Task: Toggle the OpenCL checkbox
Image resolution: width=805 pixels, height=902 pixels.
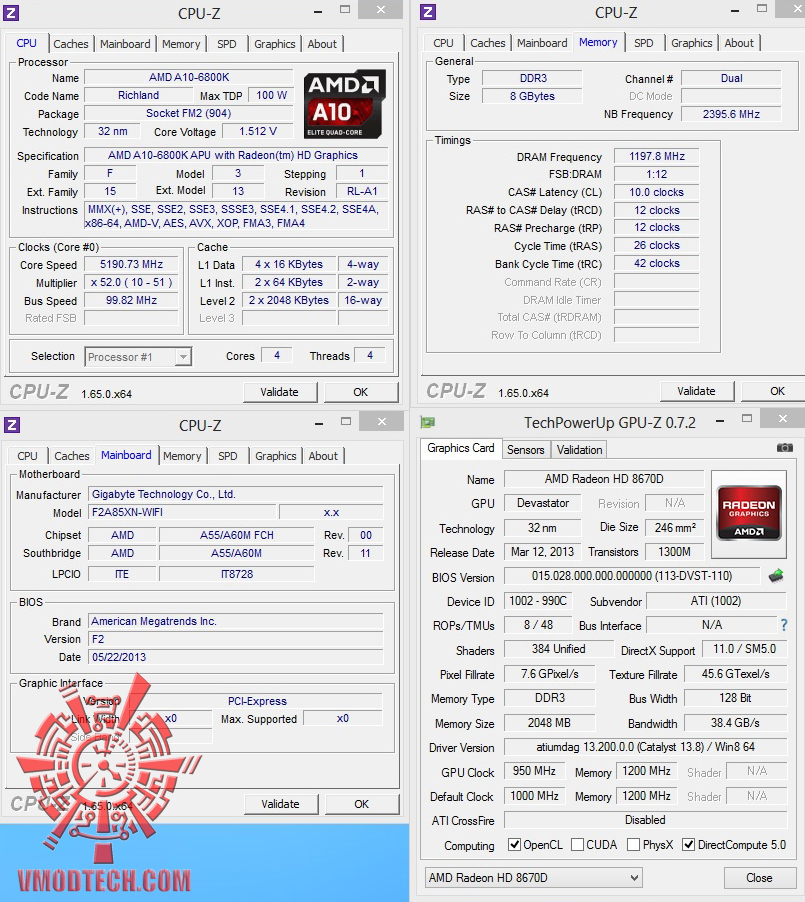Action: [514, 844]
